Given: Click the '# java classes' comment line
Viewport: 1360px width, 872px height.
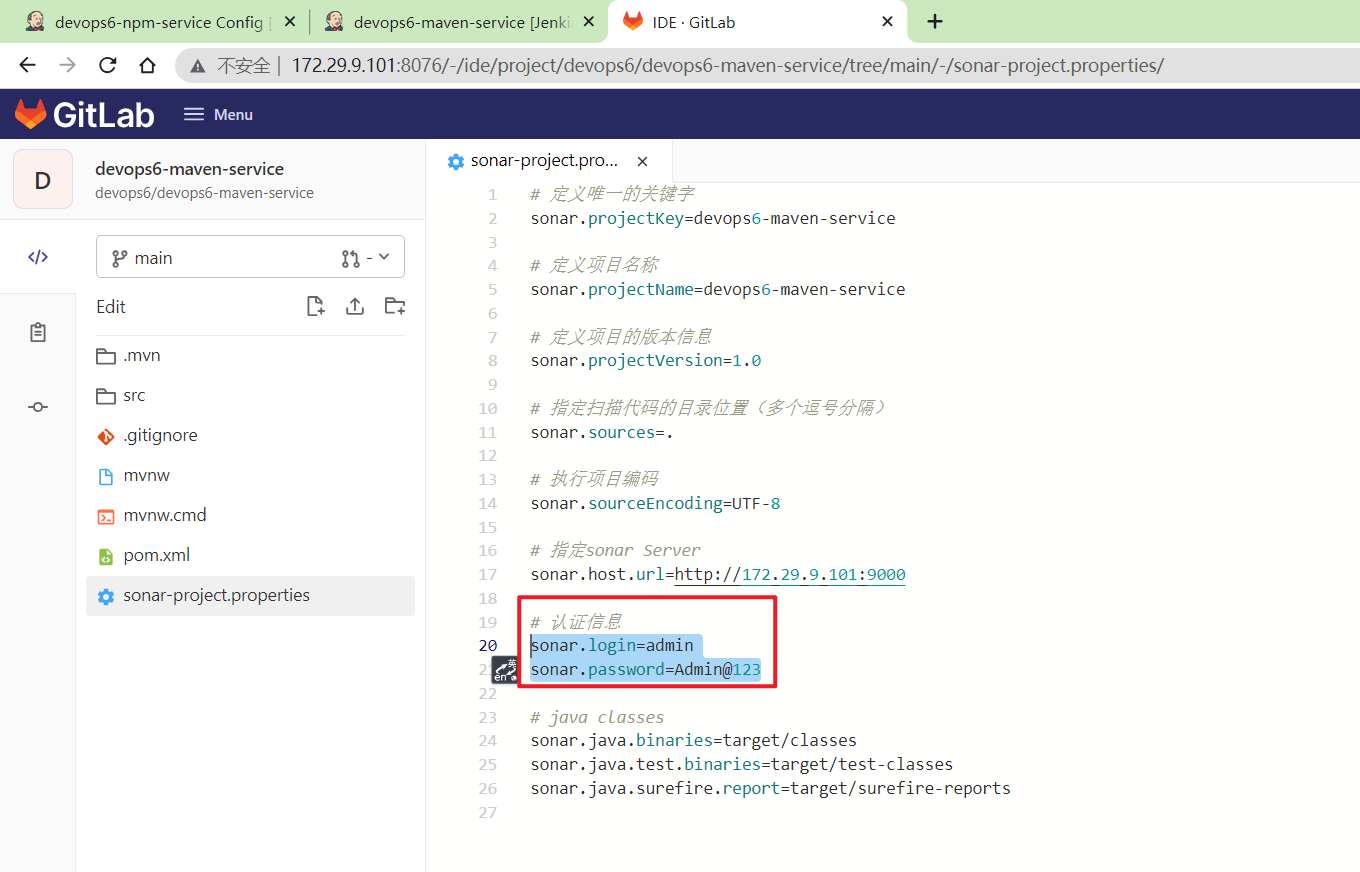Looking at the screenshot, I should 598,717.
